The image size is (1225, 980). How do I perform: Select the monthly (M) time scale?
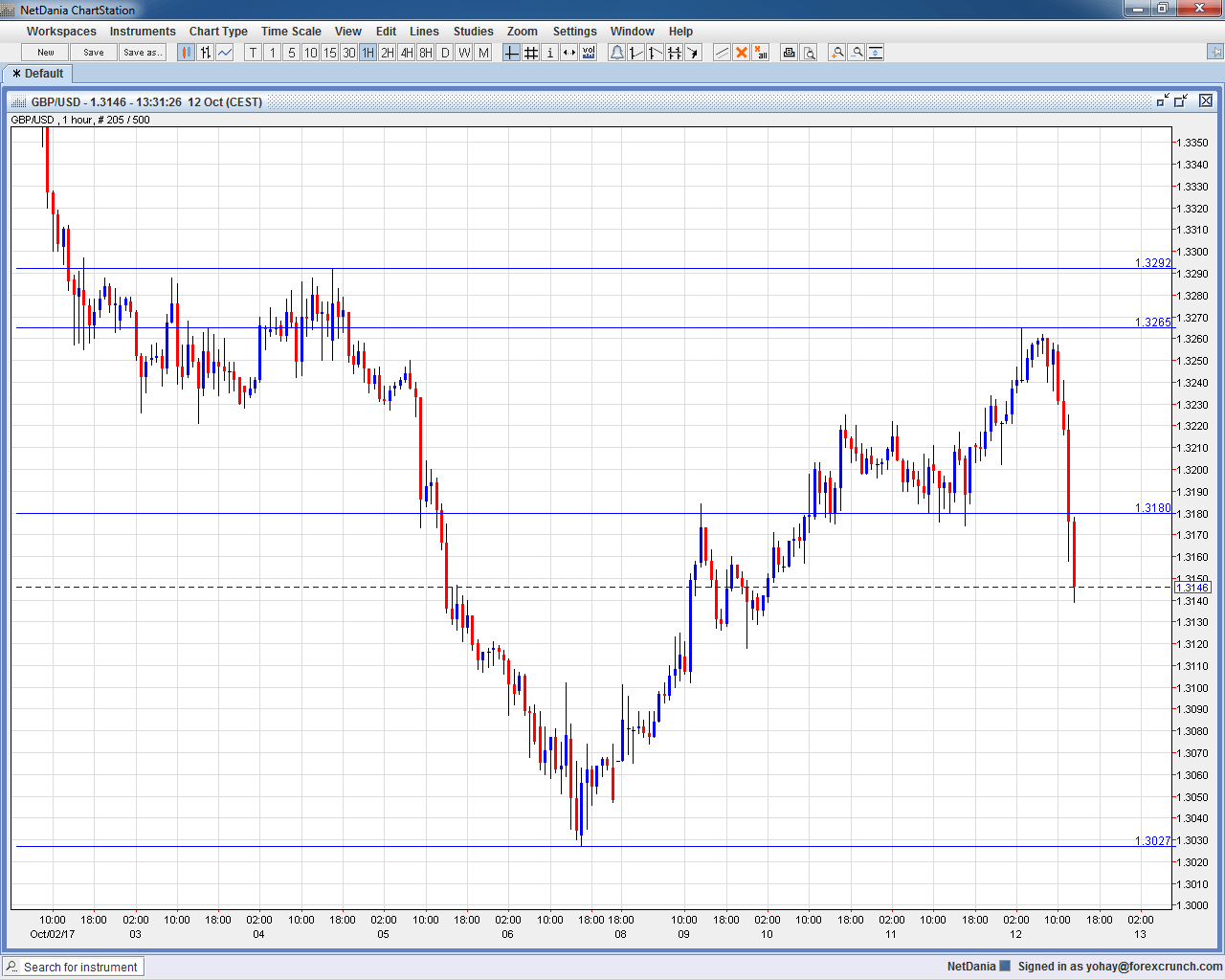coord(483,53)
